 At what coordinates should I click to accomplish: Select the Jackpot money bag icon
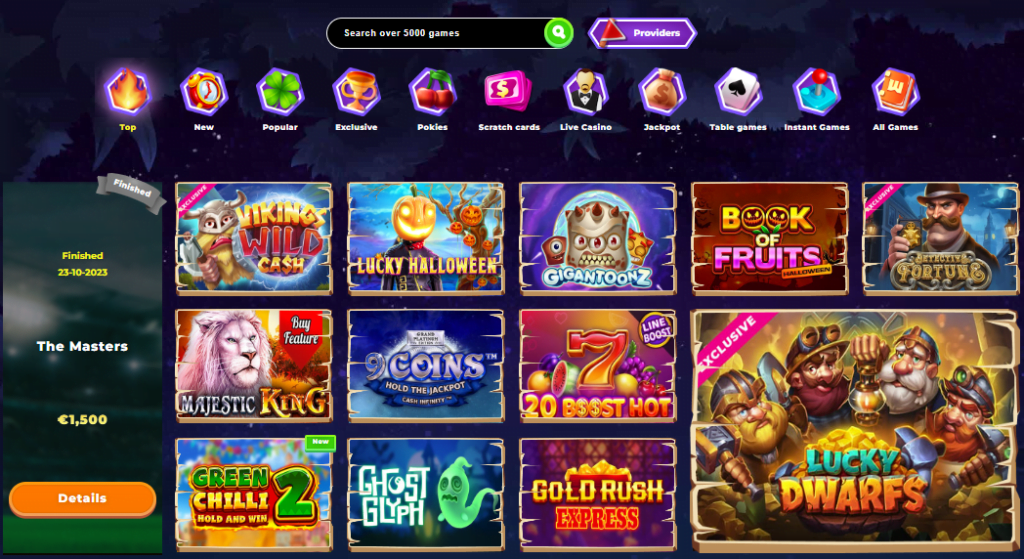(662, 91)
